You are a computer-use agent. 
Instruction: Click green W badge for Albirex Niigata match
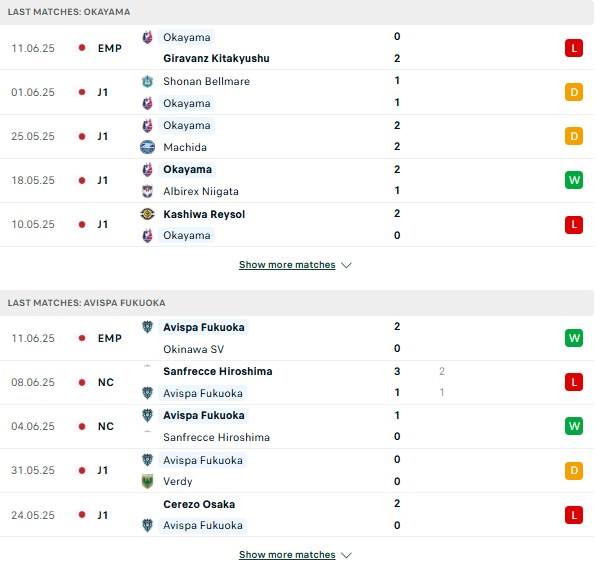coord(574,180)
